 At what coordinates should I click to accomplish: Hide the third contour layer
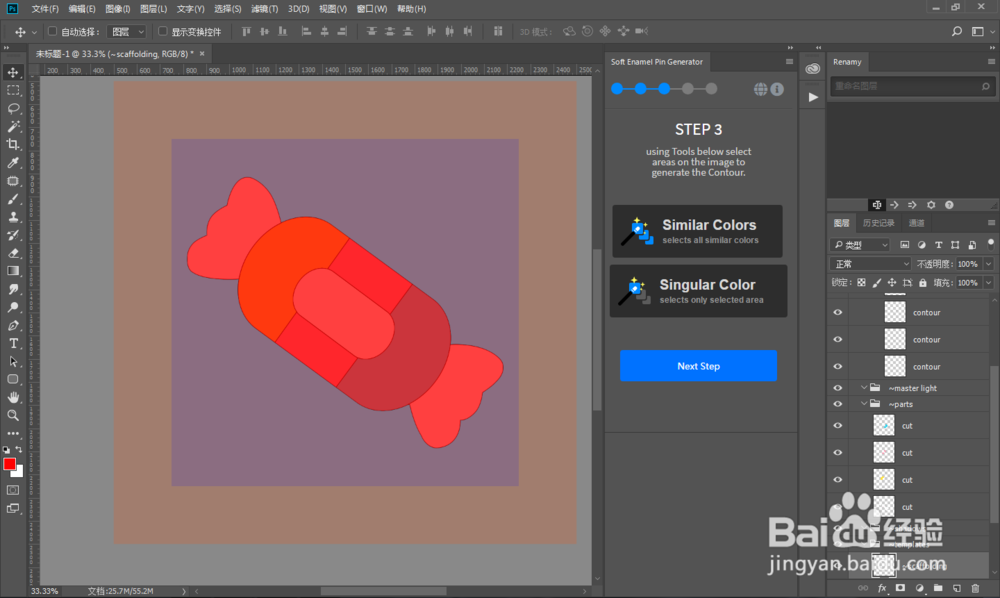click(838, 367)
